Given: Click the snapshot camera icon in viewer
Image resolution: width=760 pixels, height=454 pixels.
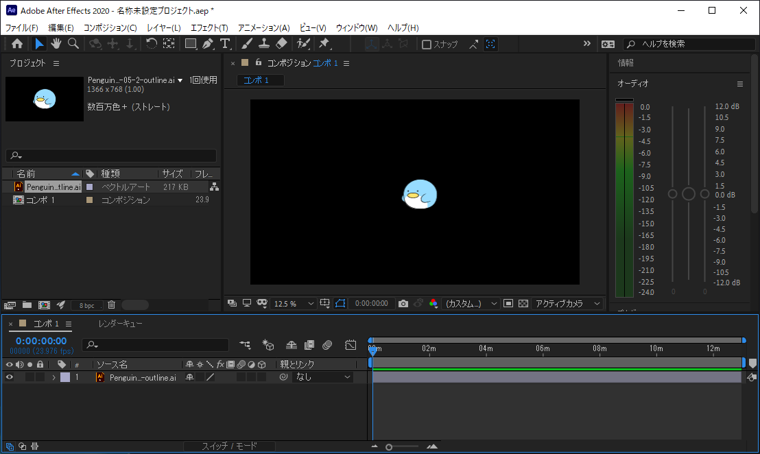Looking at the screenshot, I should (x=403, y=304).
